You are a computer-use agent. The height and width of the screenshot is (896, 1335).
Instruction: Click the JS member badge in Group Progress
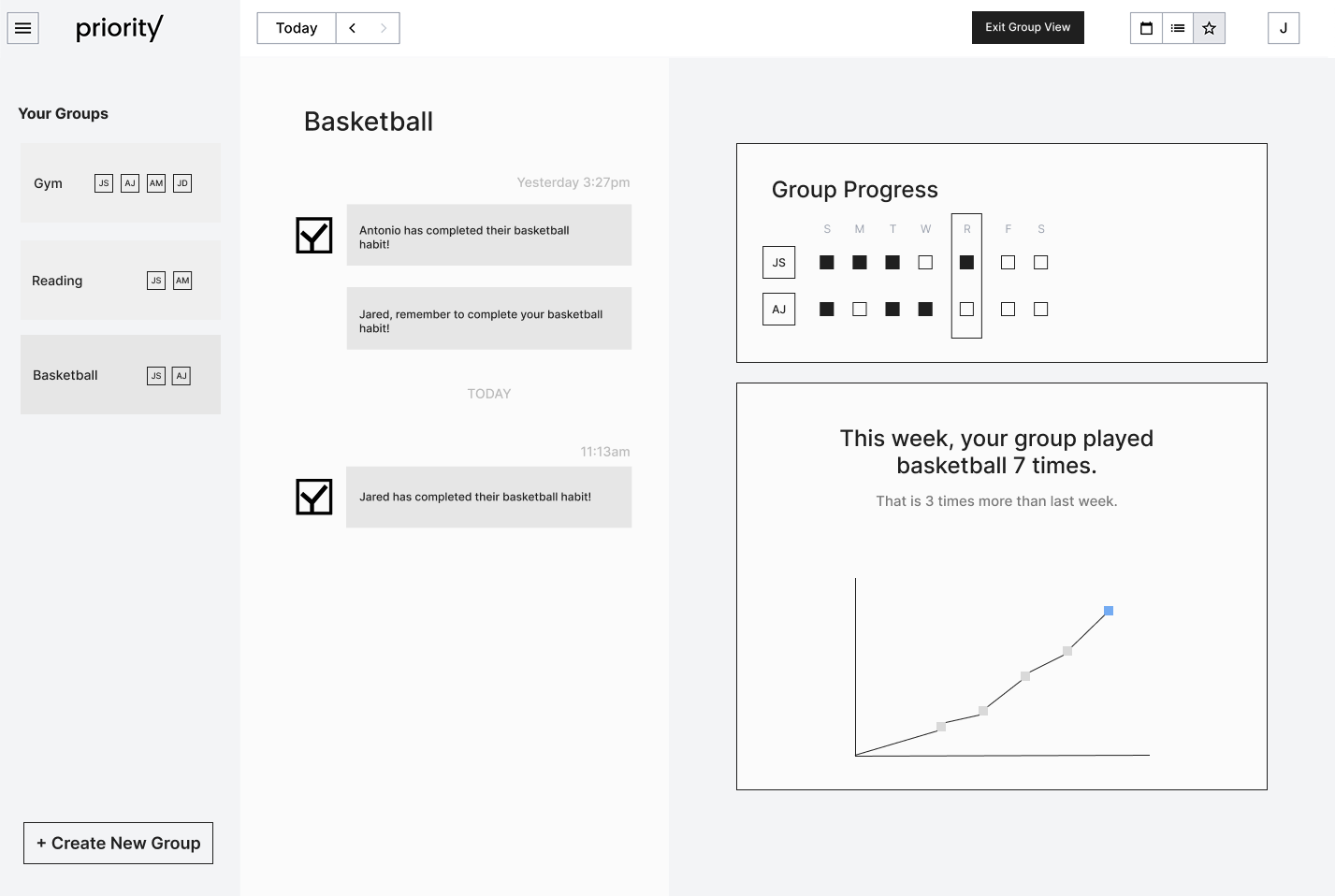coord(778,263)
